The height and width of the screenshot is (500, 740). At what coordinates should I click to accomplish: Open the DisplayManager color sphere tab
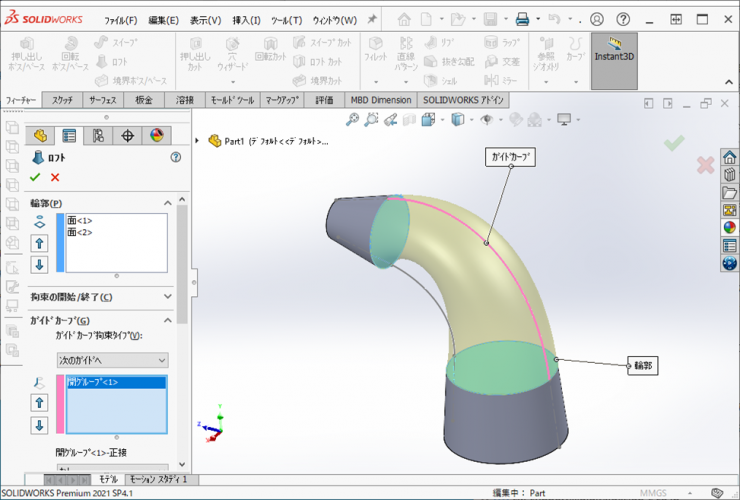click(x=156, y=136)
